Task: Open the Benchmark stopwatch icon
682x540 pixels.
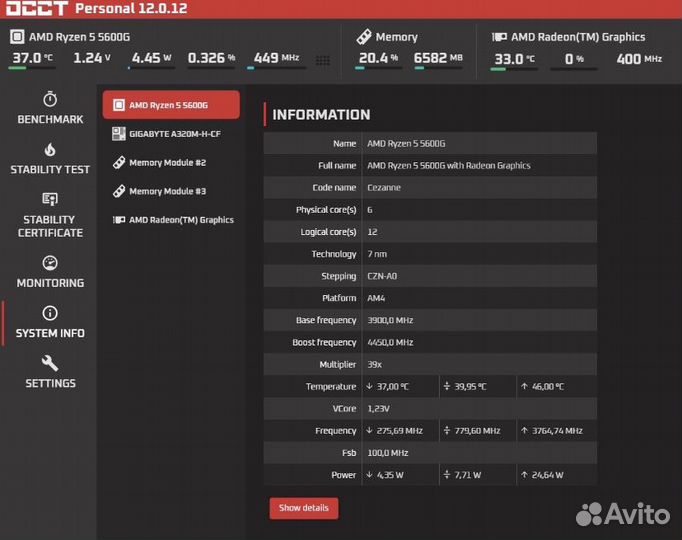Action: point(50,99)
